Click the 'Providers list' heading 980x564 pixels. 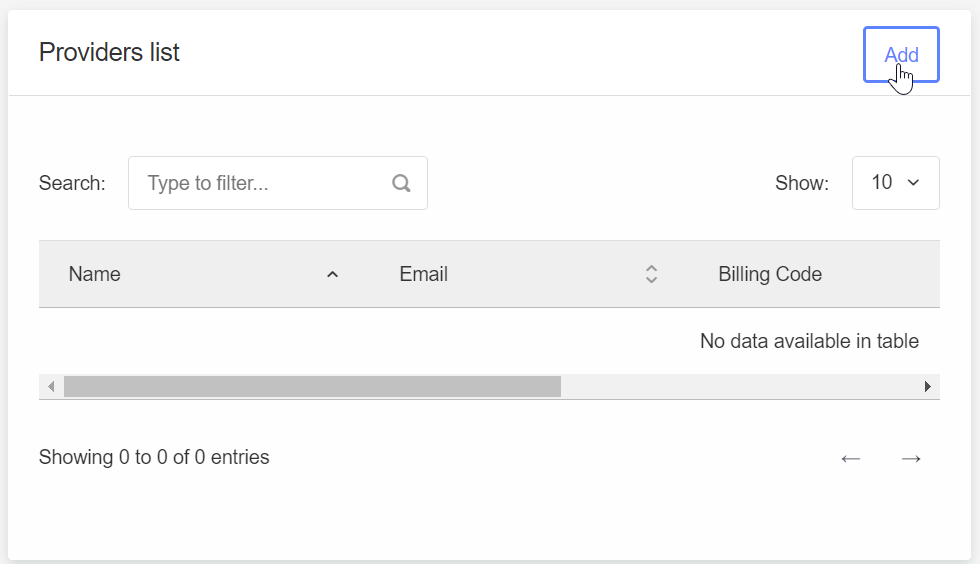[x=109, y=52]
